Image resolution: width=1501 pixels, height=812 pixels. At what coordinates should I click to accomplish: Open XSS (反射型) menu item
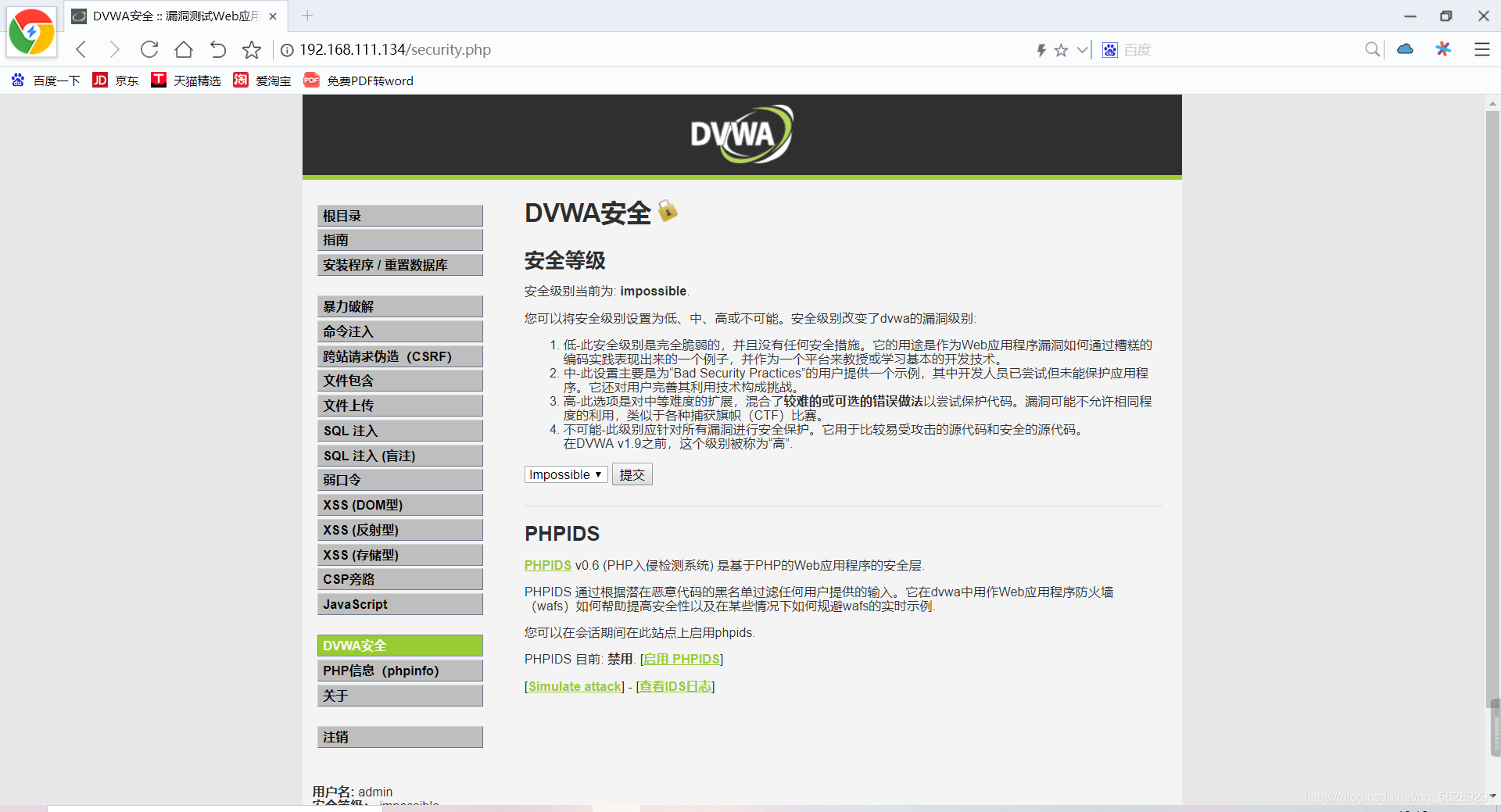400,530
